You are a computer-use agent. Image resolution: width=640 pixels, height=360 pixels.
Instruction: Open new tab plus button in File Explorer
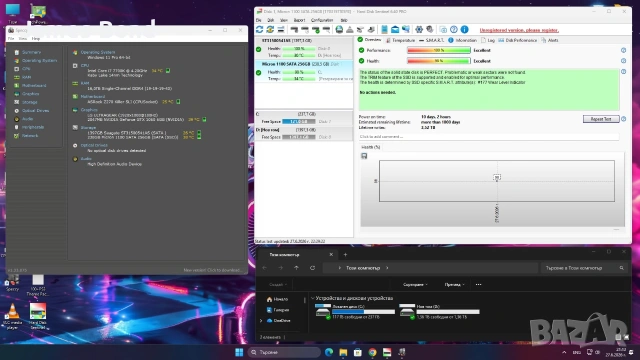point(345,255)
